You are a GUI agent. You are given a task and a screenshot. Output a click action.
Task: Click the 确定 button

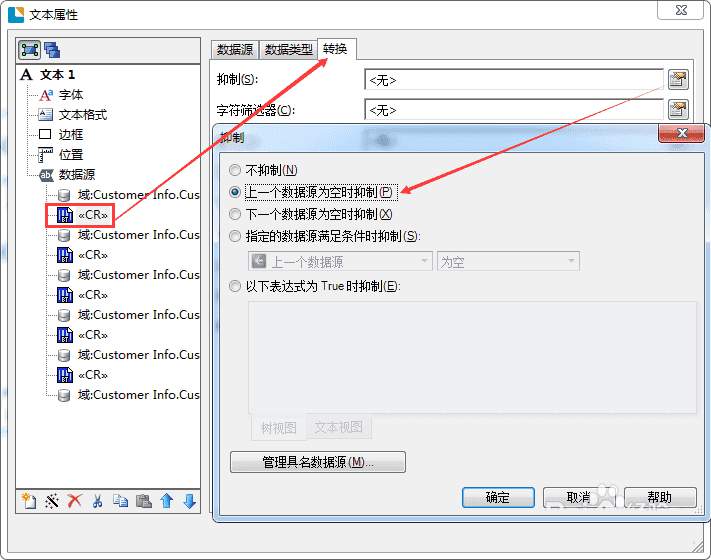pyautogui.click(x=498, y=497)
